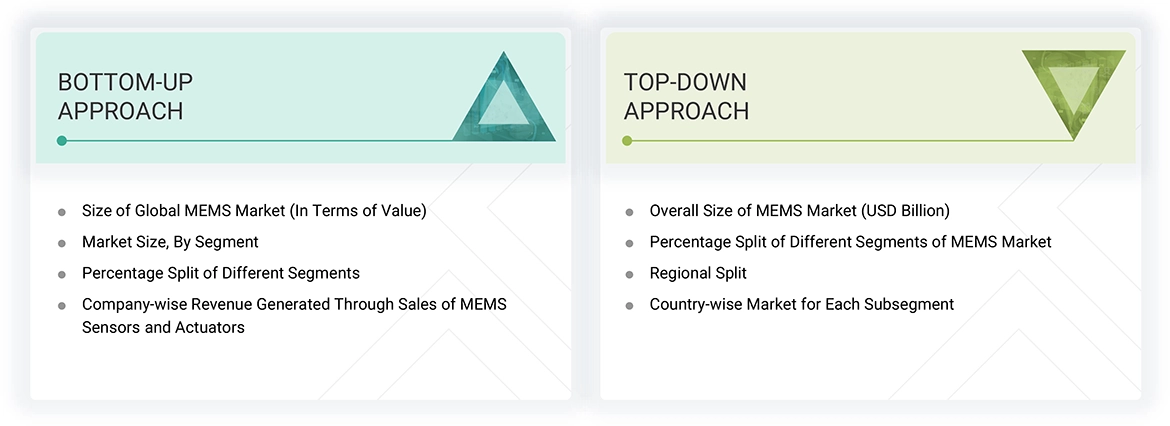This screenshot has height=426, width=1170.
Task: Click Country-wise Market for Each Subsegment
Action: 801,304
